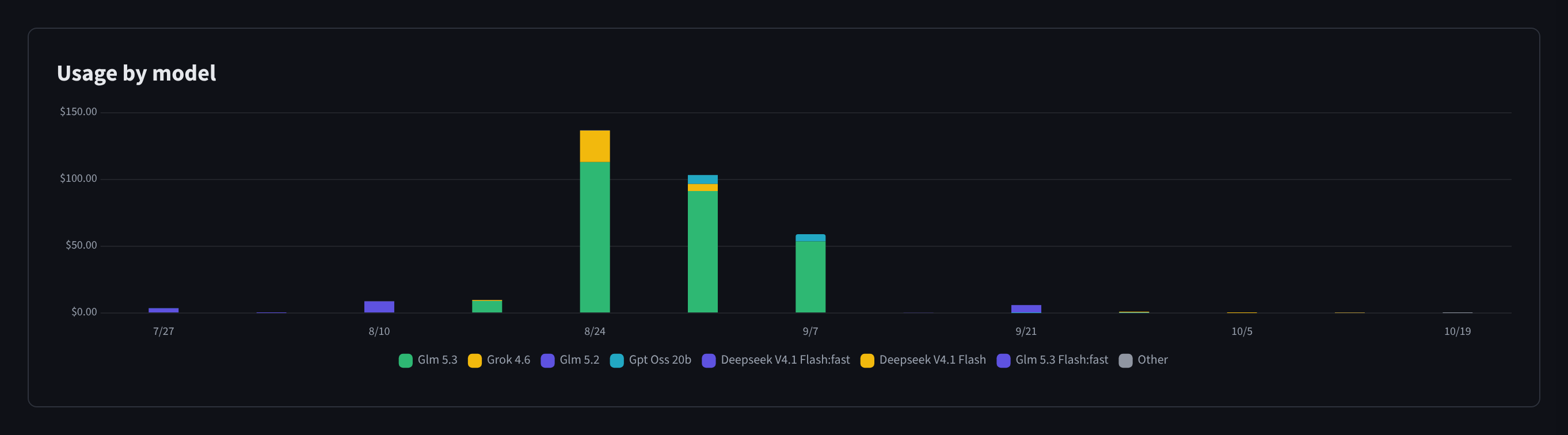
Task: Click the '8/24' x-axis date label
Action: point(595,331)
